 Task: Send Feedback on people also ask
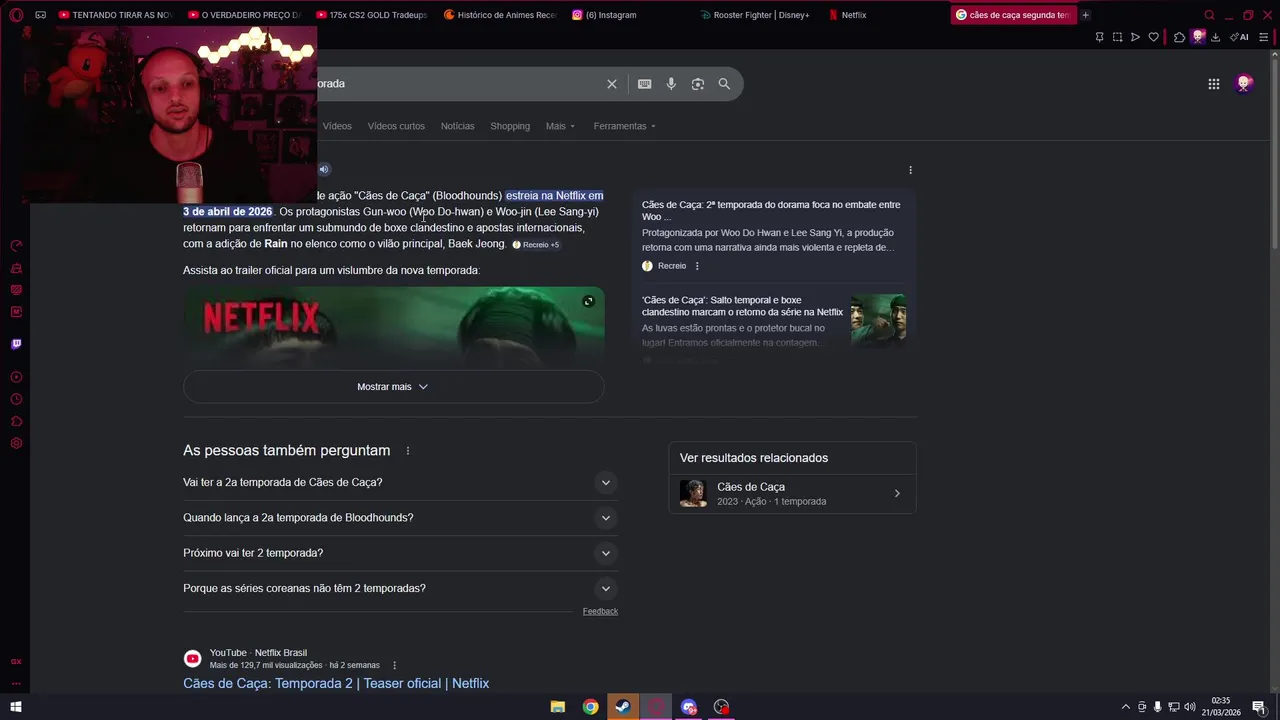pyautogui.click(x=600, y=611)
